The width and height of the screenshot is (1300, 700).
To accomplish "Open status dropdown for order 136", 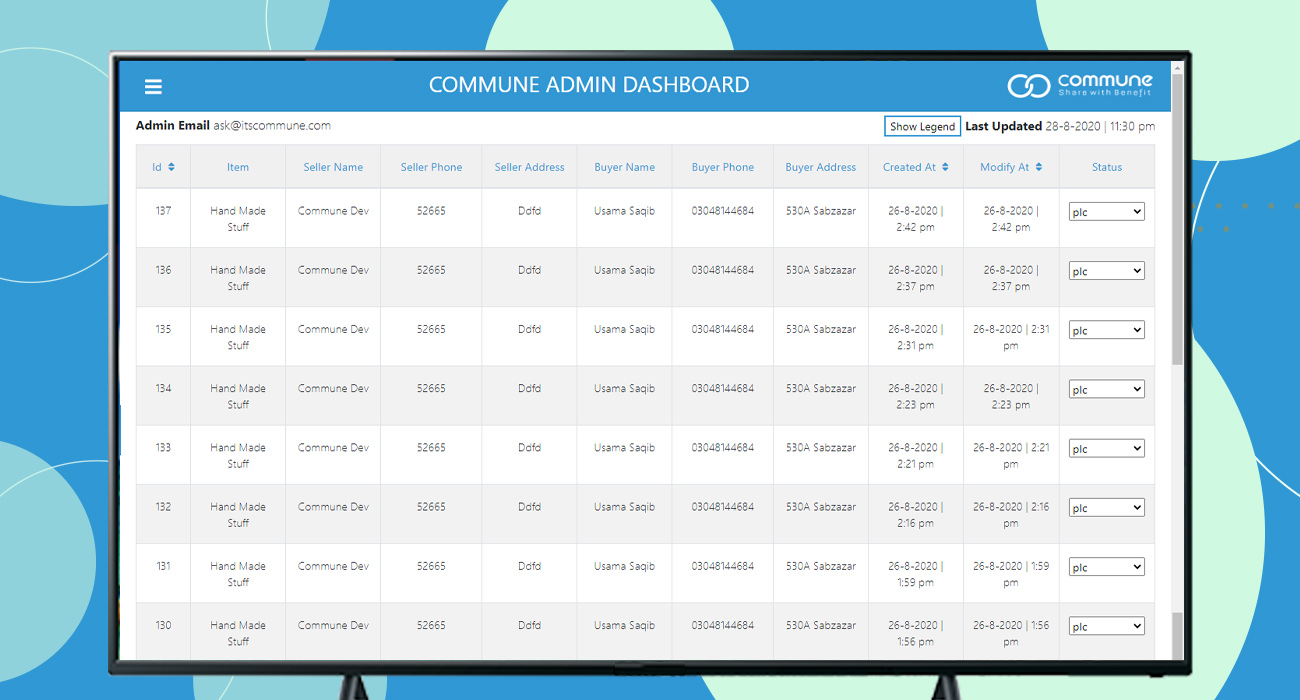I will point(1106,271).
